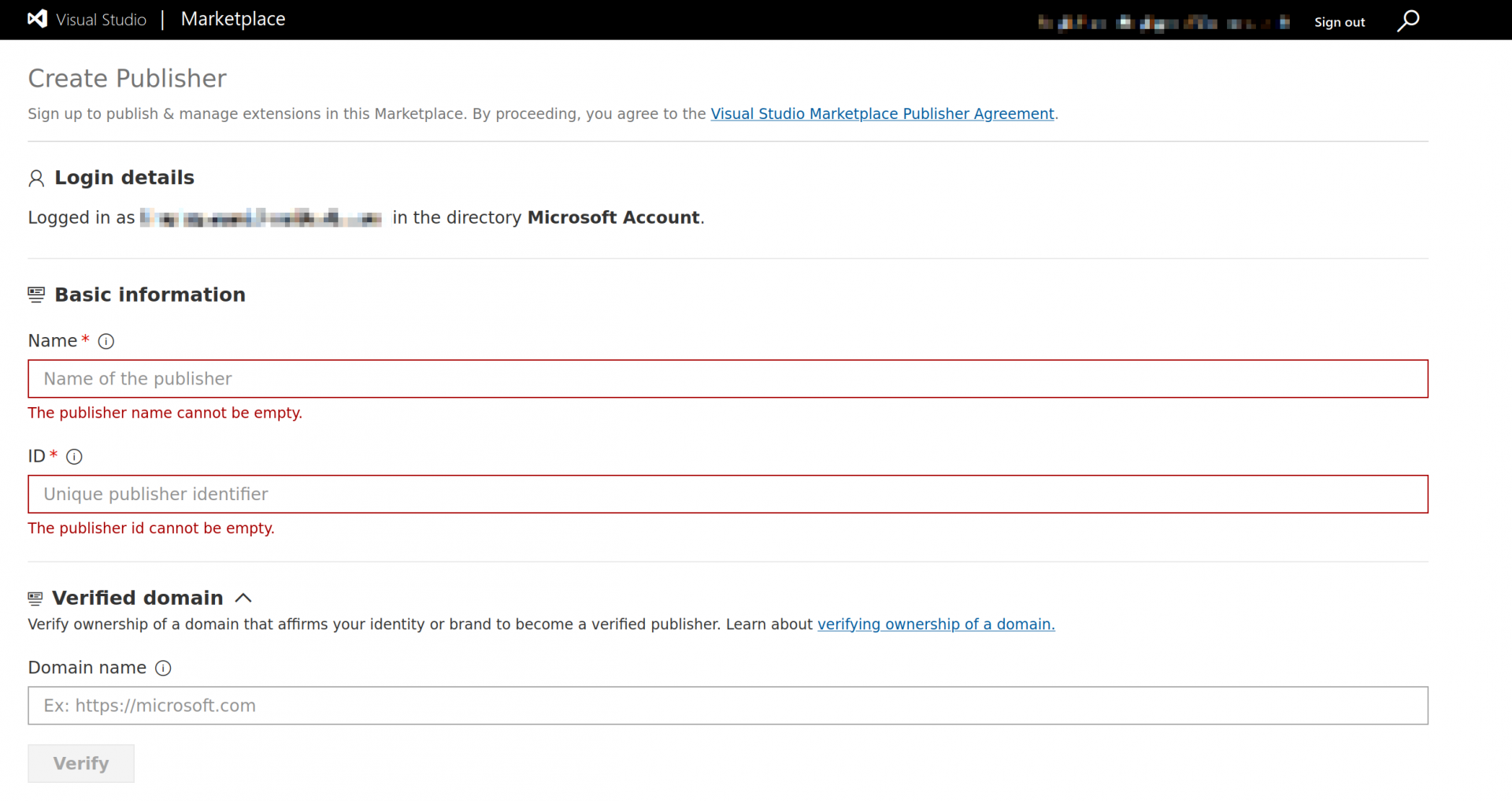Click the card icon beside Basic information
This screenshot has height=801, width=1512.
pyautogui.click(x=35, y=293)
